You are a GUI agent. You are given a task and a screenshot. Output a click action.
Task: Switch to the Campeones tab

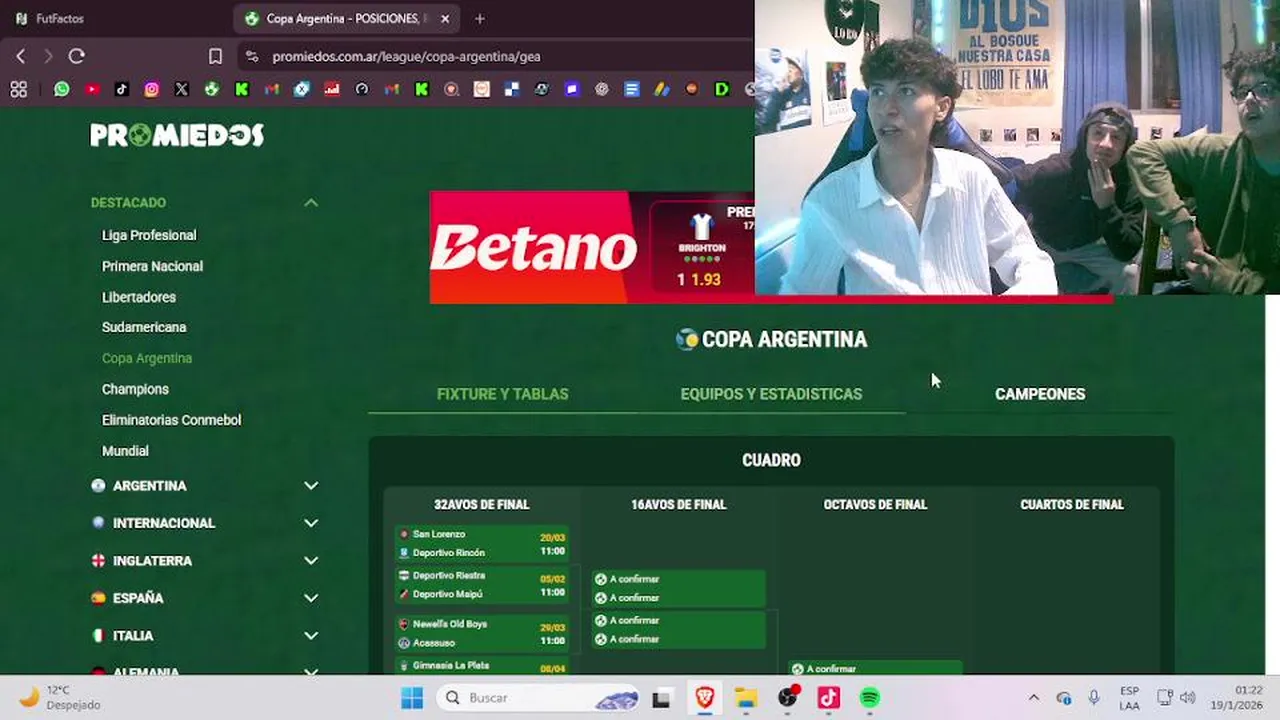(1040, 394)
